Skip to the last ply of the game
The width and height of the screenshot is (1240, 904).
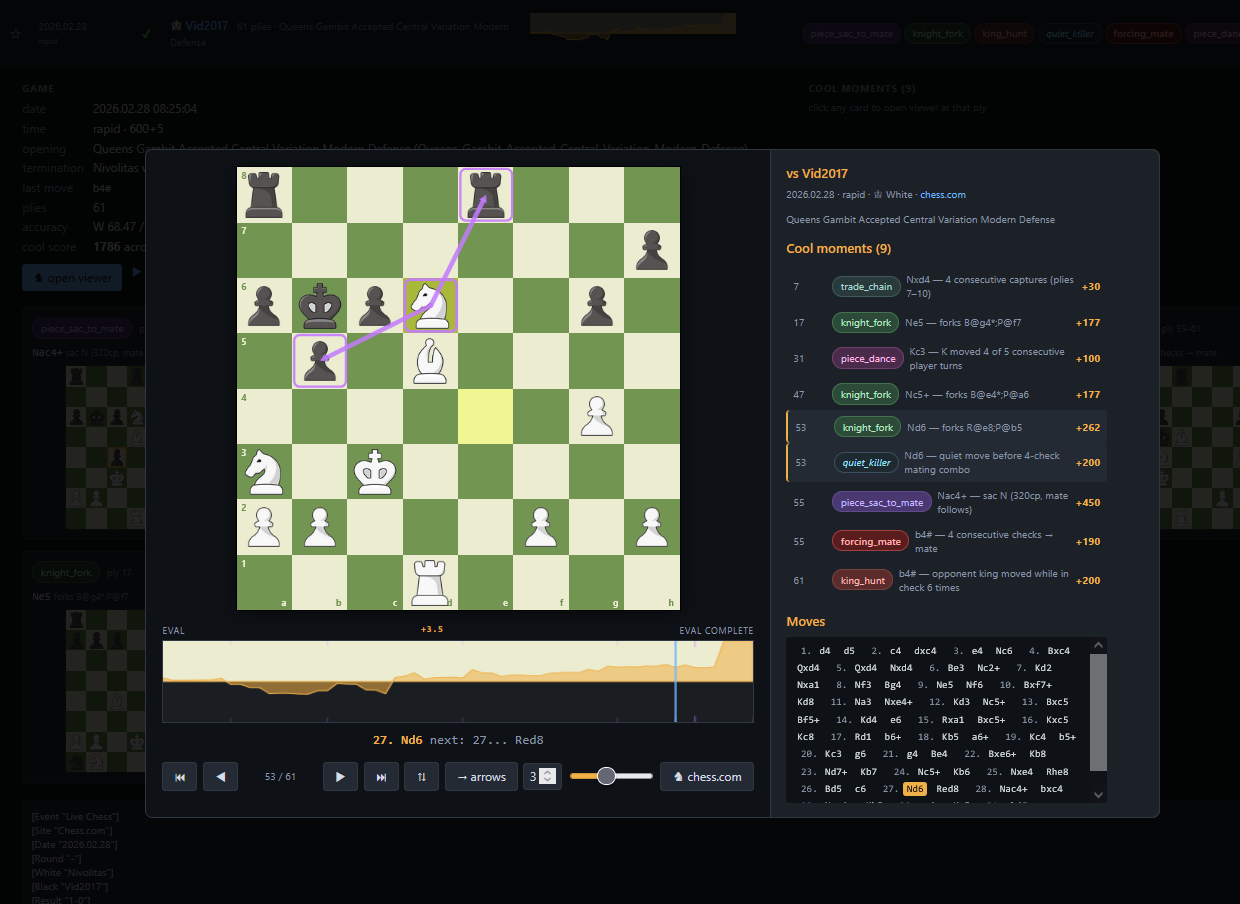[x=381, y=777]
